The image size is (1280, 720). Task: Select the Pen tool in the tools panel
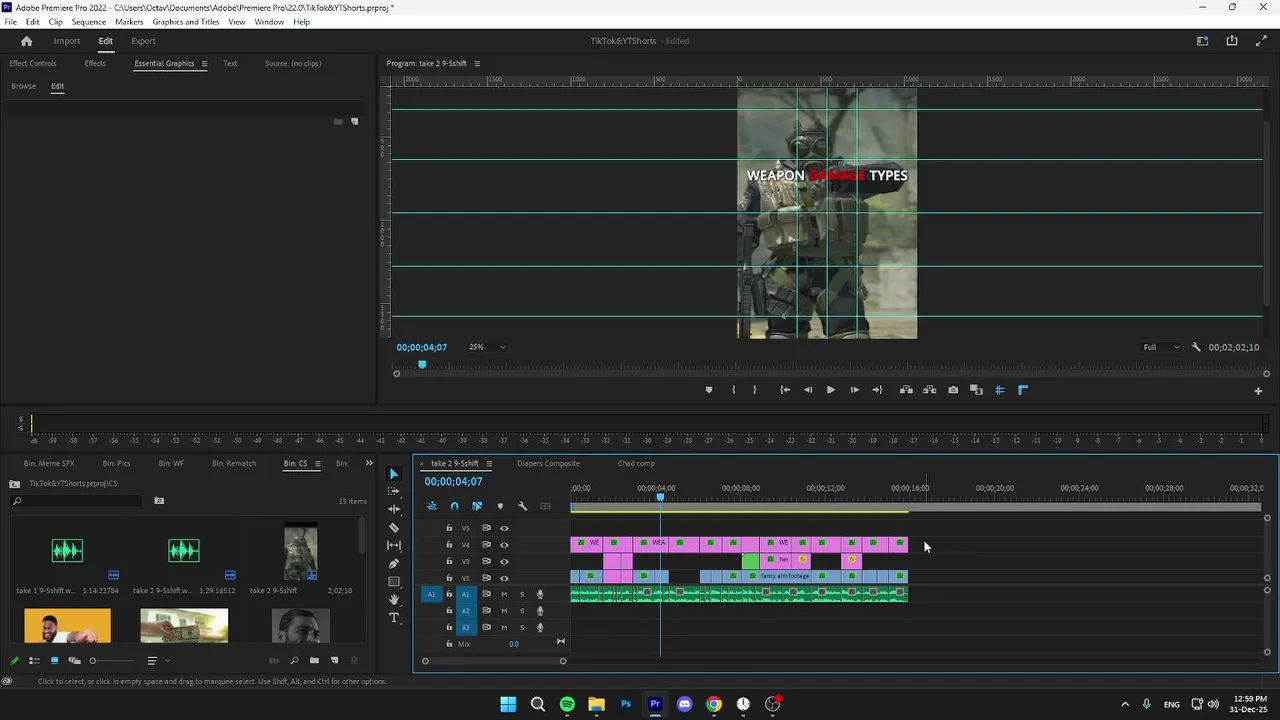point(394,564)
